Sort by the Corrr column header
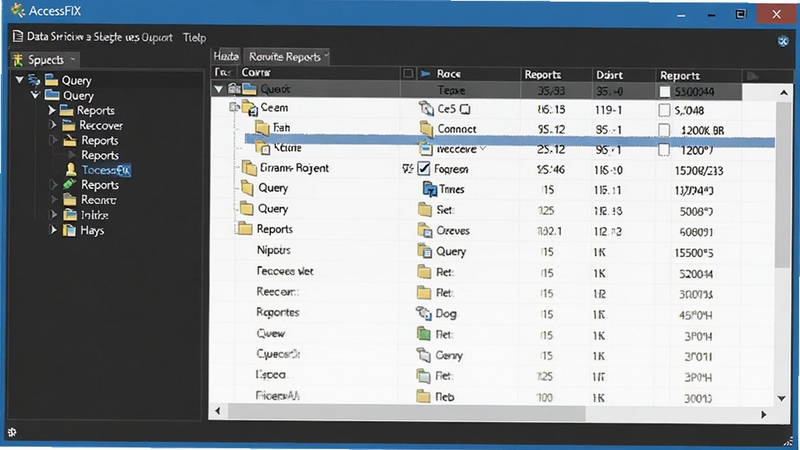 pos(317,73)
